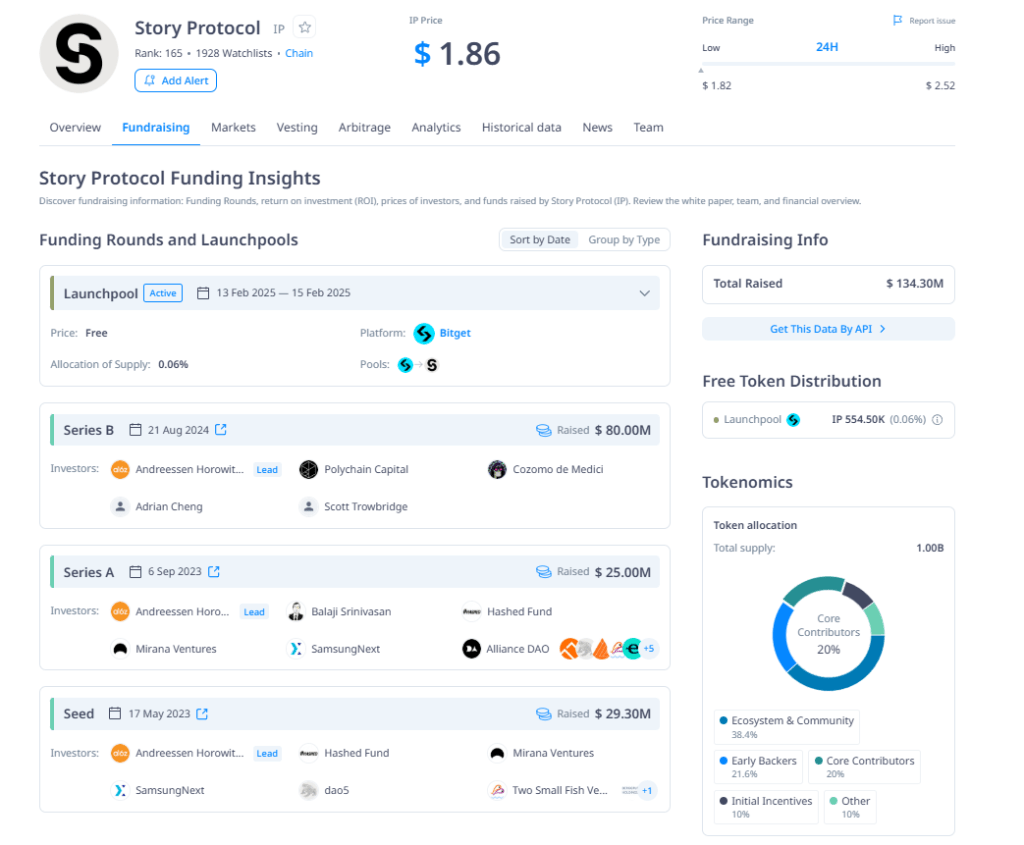Click the Report issue flag icon

[x=899, y=20]
